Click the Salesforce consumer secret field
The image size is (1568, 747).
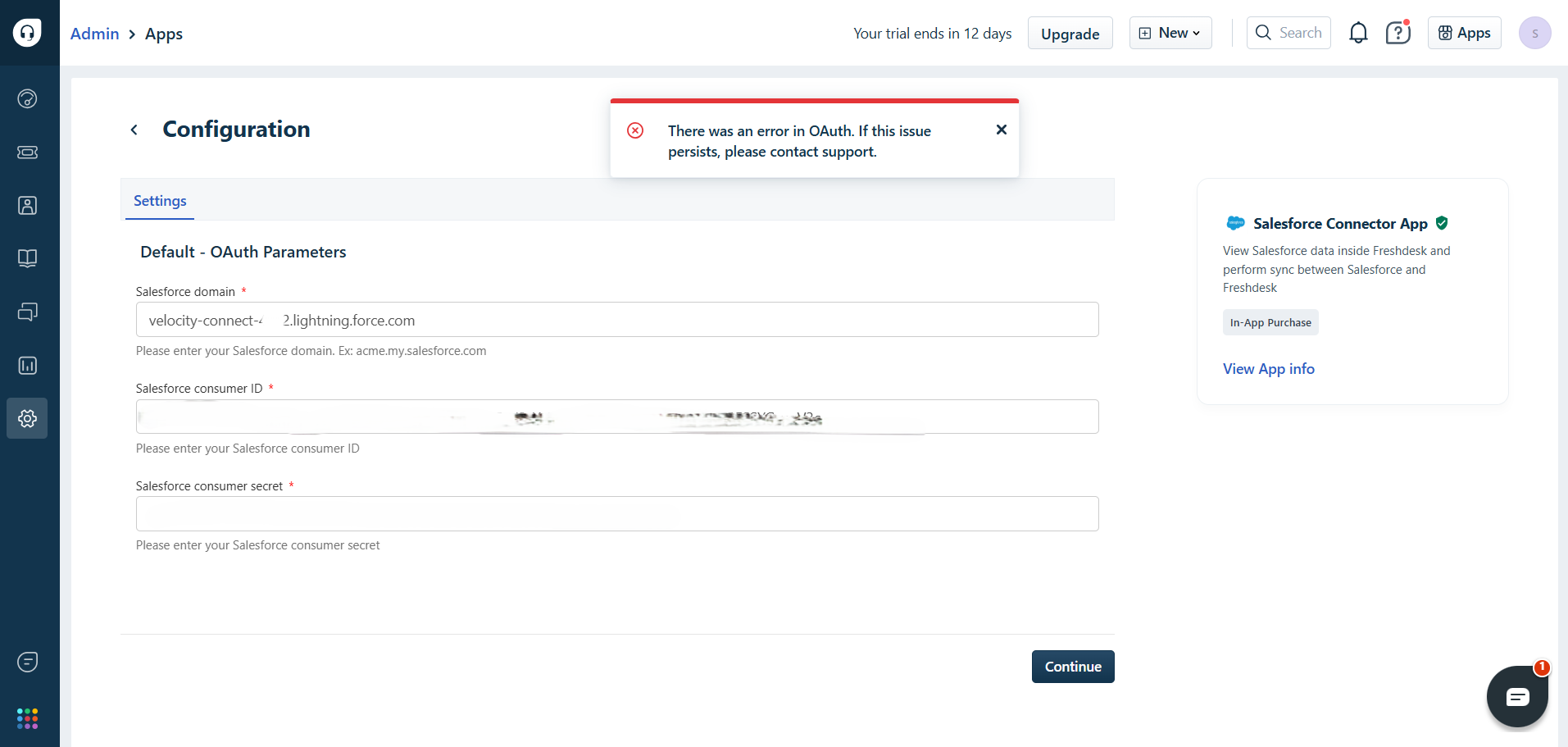click(x=617, y=514)
